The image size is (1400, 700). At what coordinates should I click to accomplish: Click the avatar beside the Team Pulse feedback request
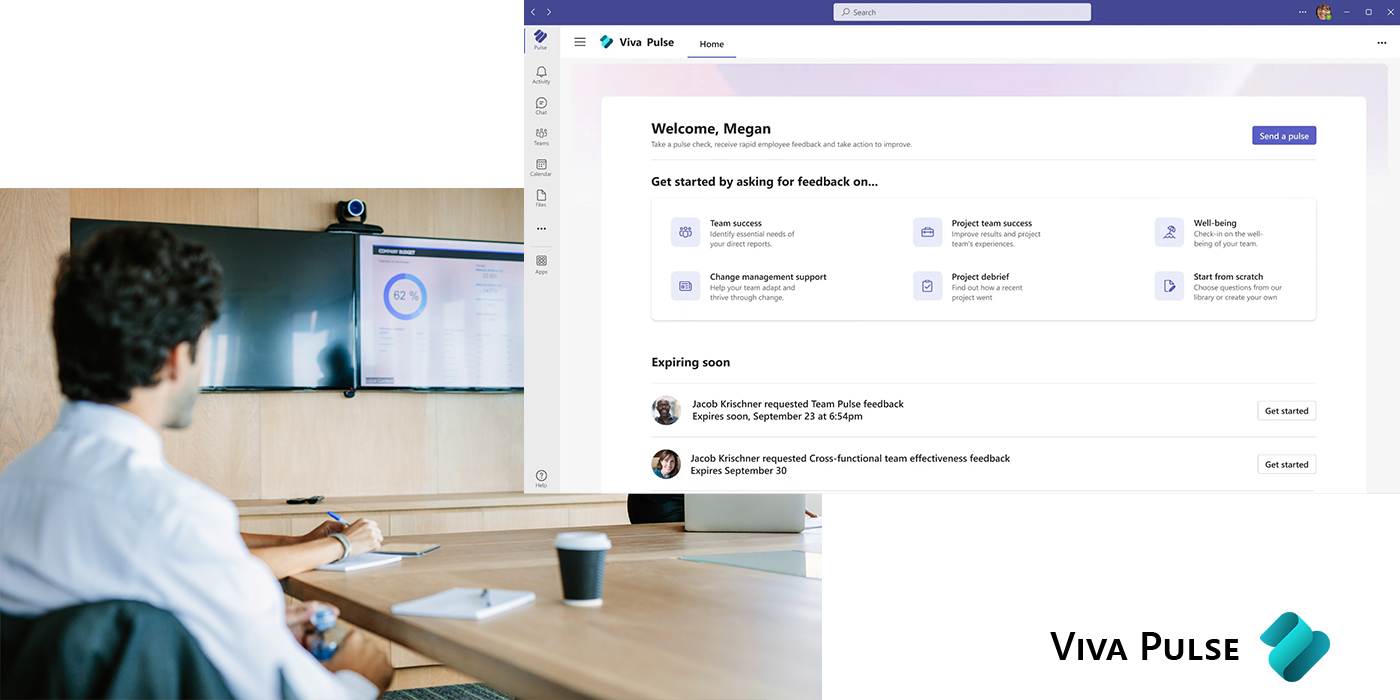(666, 410)
